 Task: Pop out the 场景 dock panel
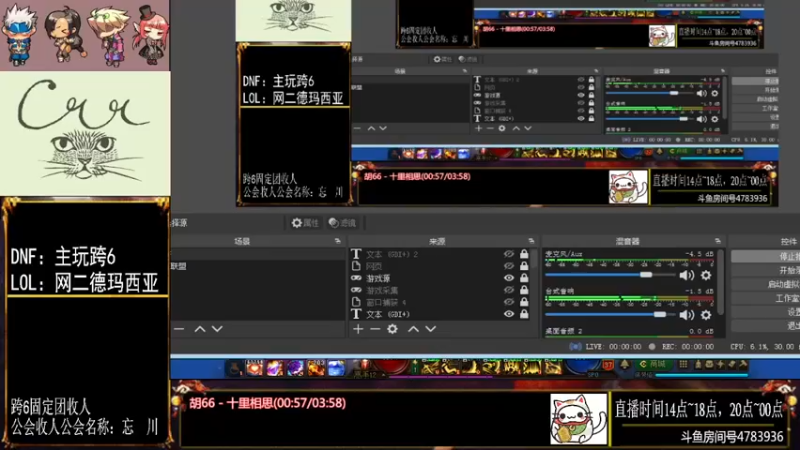coord(337,241)
